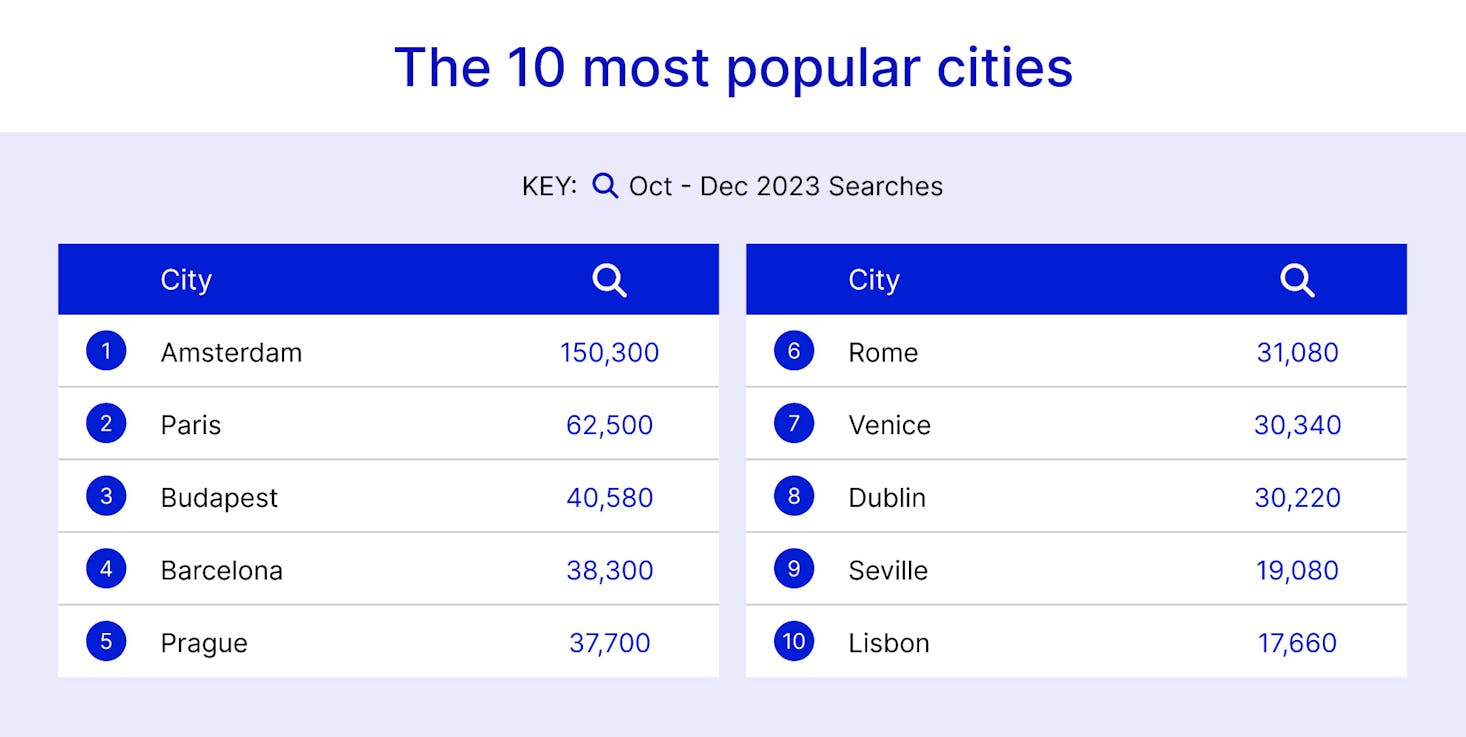Click Amsterdam's search count 150,300
1466x737 pixels.
coord(609,352)
